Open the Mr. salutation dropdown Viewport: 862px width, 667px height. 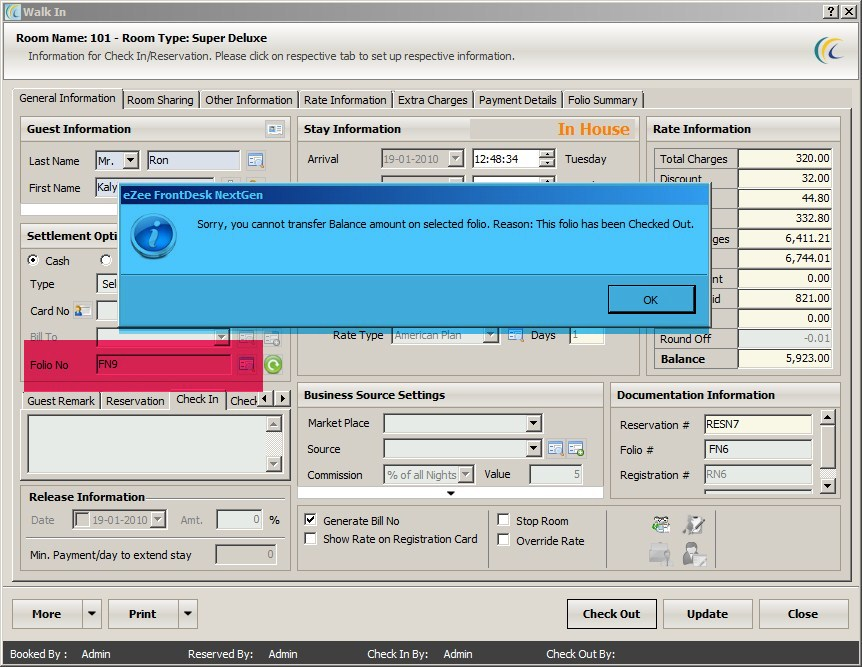click(131, 160)
